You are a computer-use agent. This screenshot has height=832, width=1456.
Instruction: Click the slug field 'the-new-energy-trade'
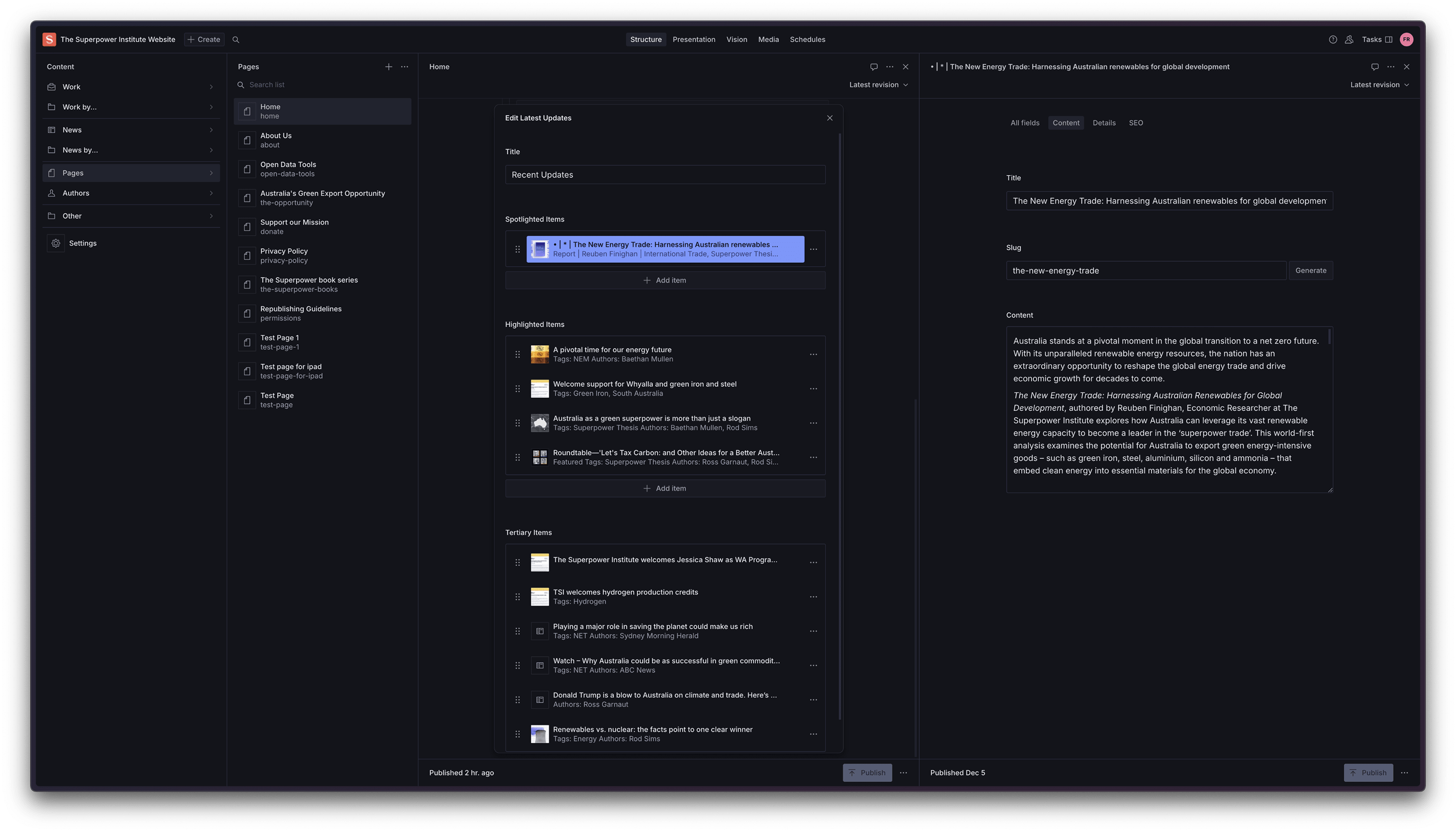click(x=1146, y=270)
